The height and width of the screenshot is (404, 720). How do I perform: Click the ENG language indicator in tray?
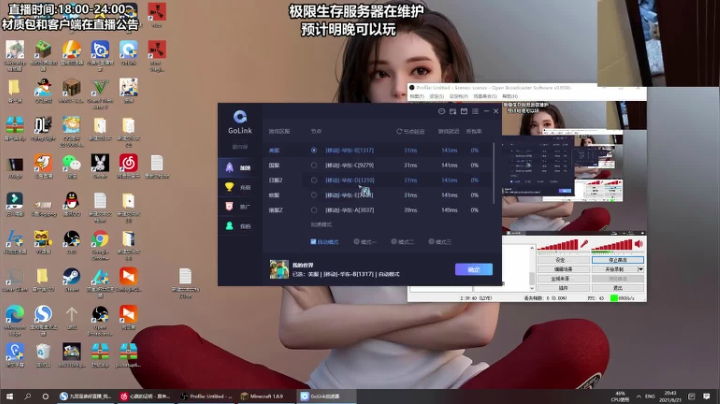(650, 396)
